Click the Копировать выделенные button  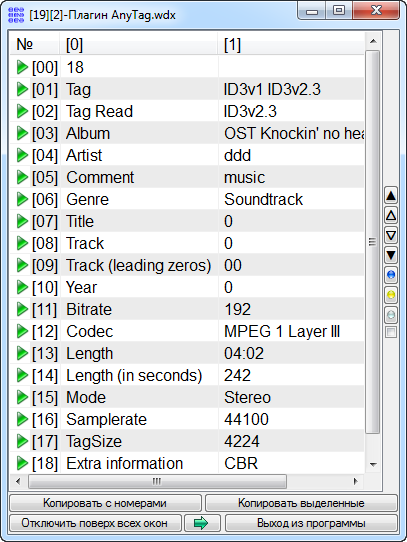point(301,503)
